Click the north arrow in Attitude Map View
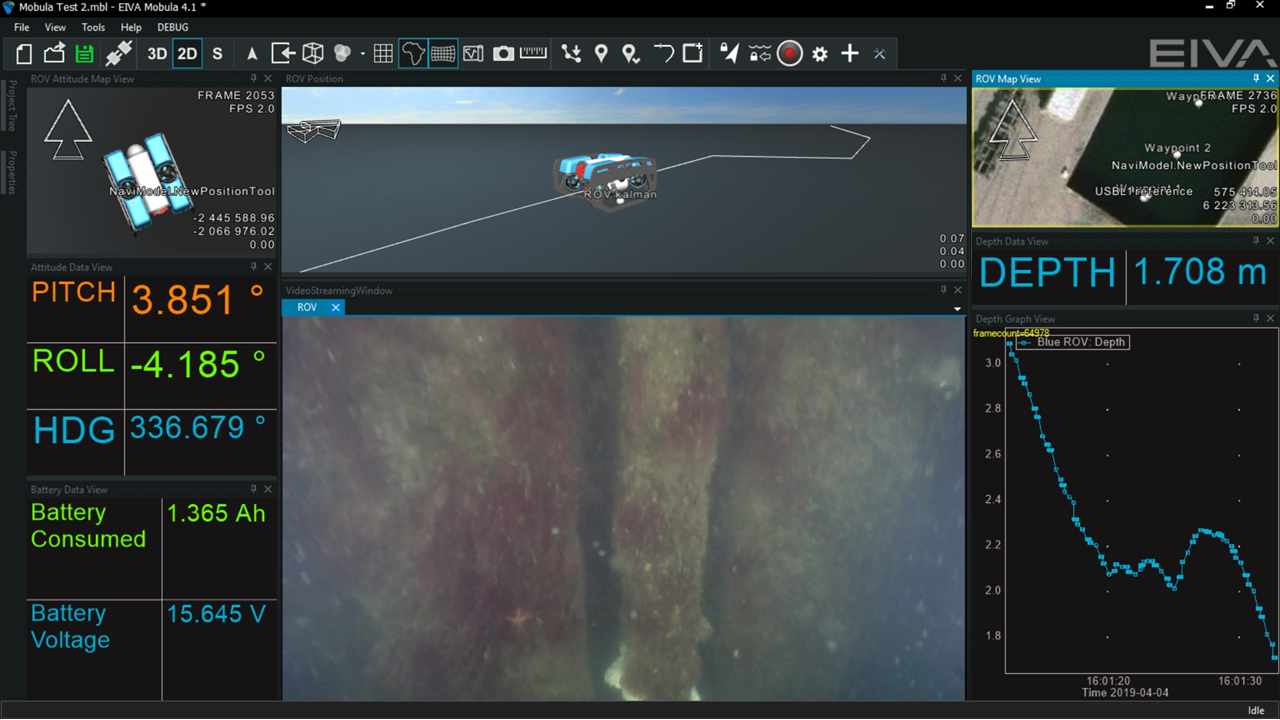The height and width of the screenshot is (720, 1280). click(x=68, y=130)
